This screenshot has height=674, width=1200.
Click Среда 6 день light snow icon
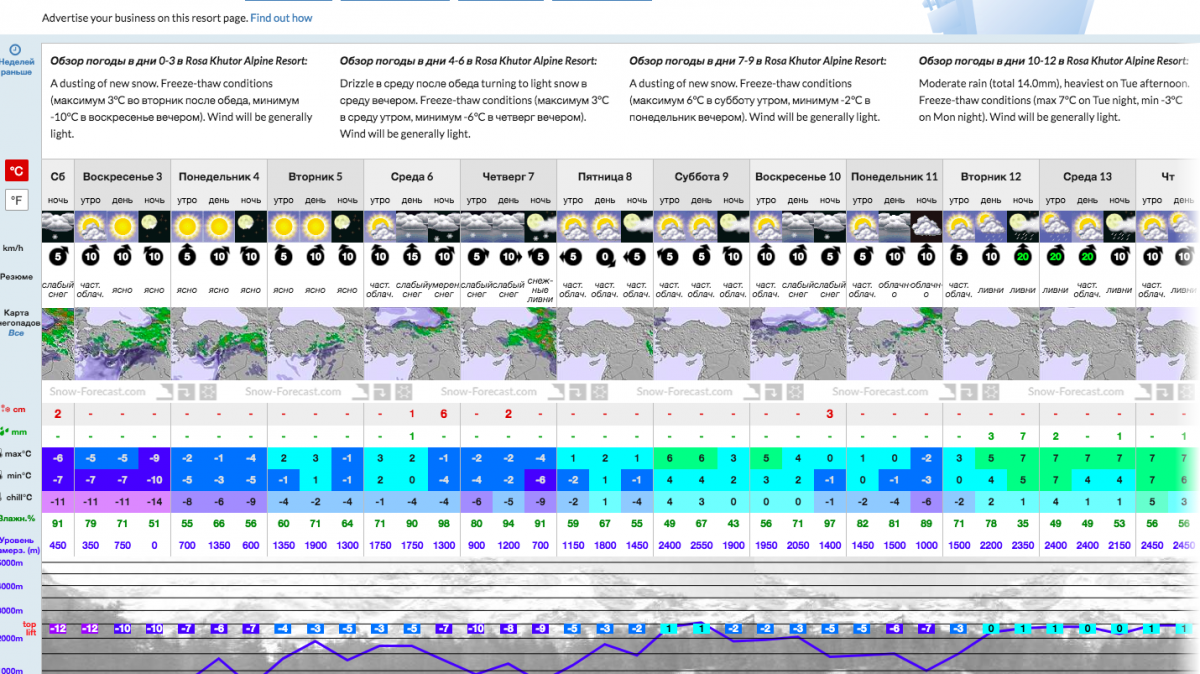pyautogui.click(x=411, y=224)
